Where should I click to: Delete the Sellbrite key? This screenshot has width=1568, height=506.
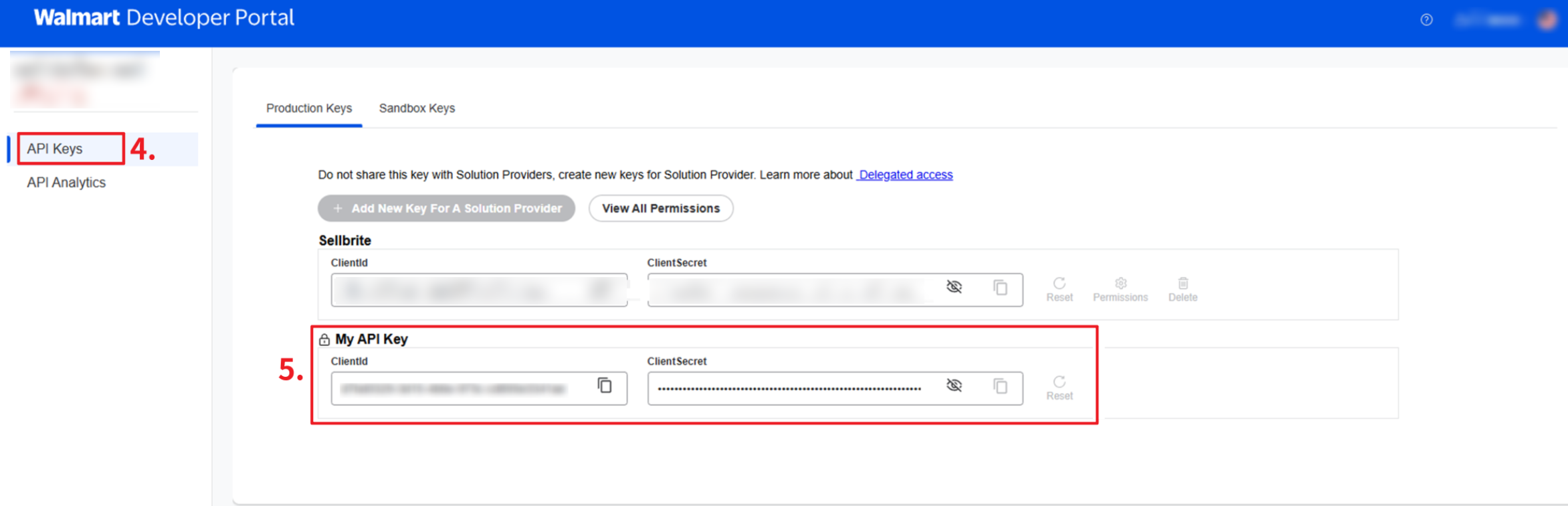(1183, 290)
